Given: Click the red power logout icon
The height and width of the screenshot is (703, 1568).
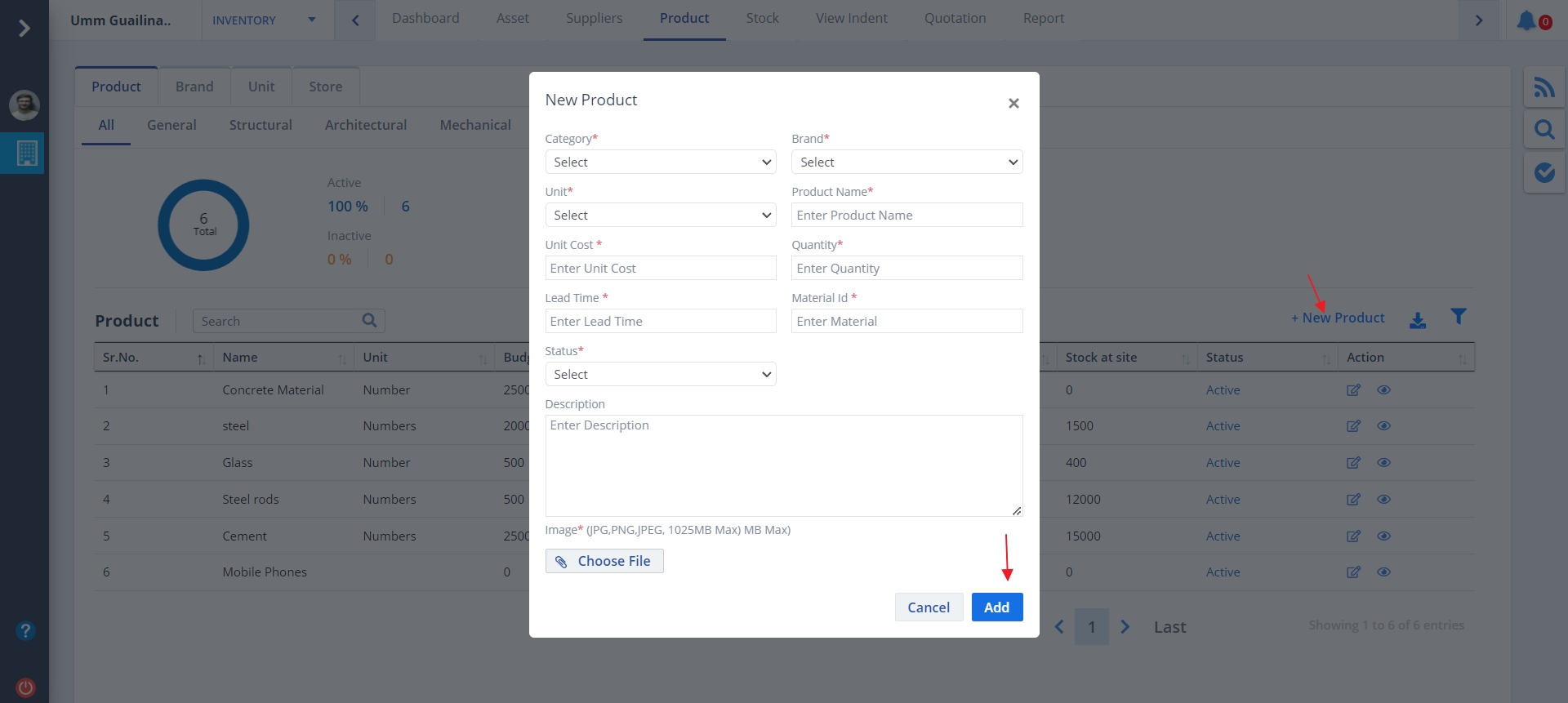Looking at the screenshot, I should [25, 687].
